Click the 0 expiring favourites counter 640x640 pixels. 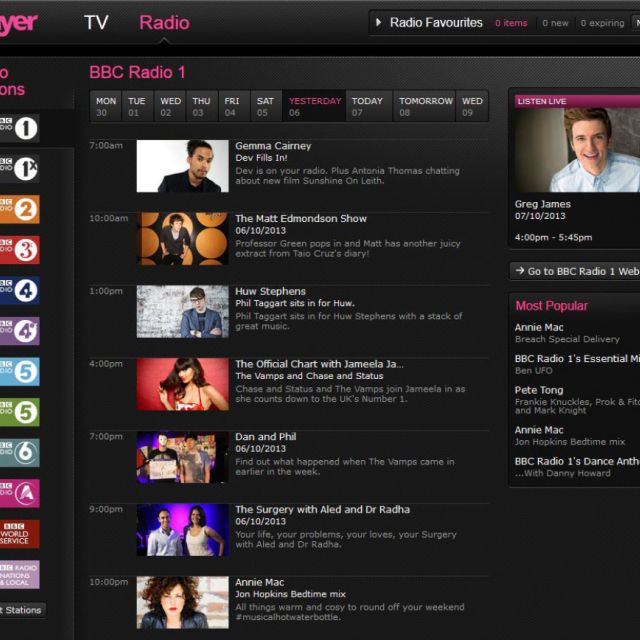click(602, 23)
